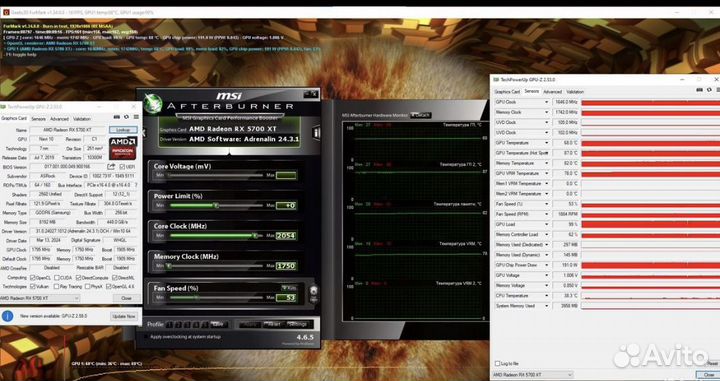Toggle Vulkan checkbox in GPU-Z
The width and height of the screenshot is (720, 381).
33,286
